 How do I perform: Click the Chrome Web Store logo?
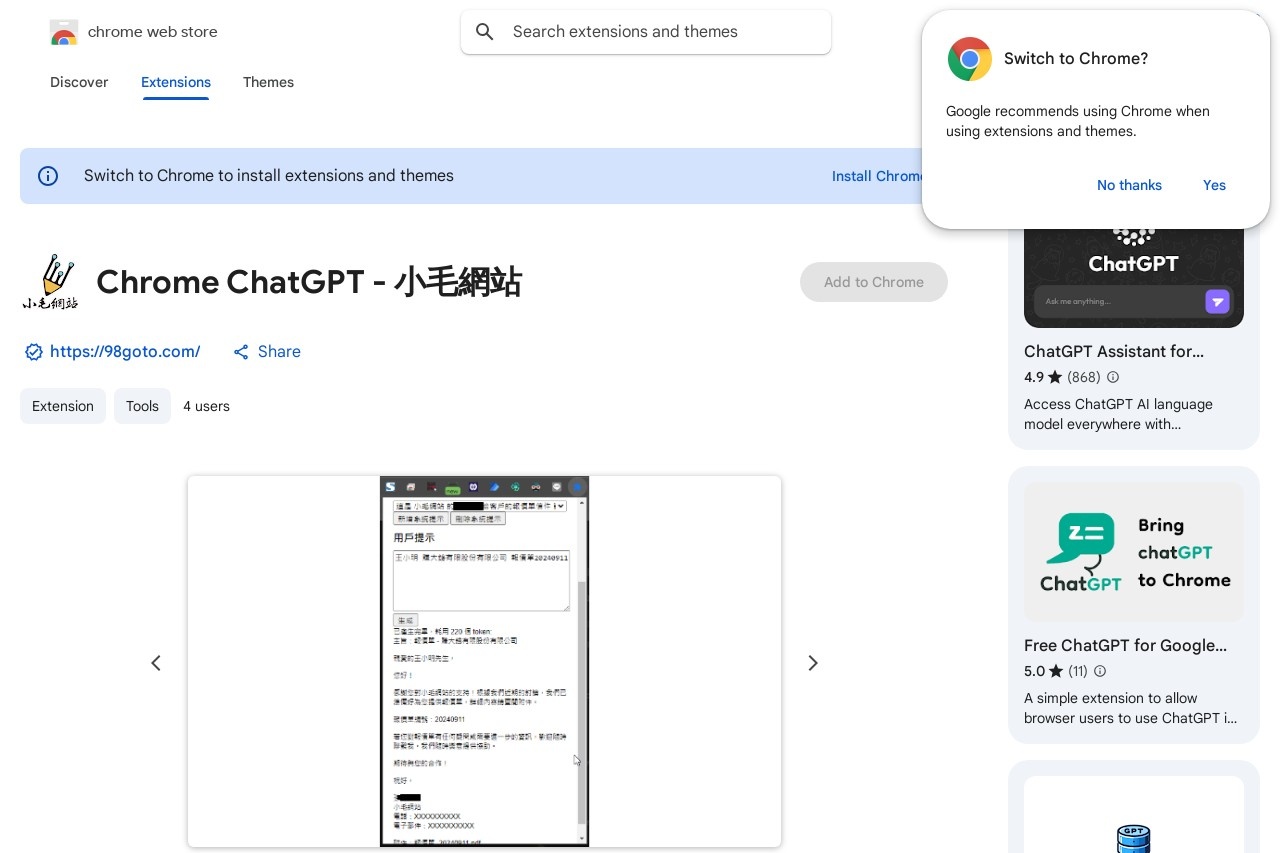coord(64,32)
